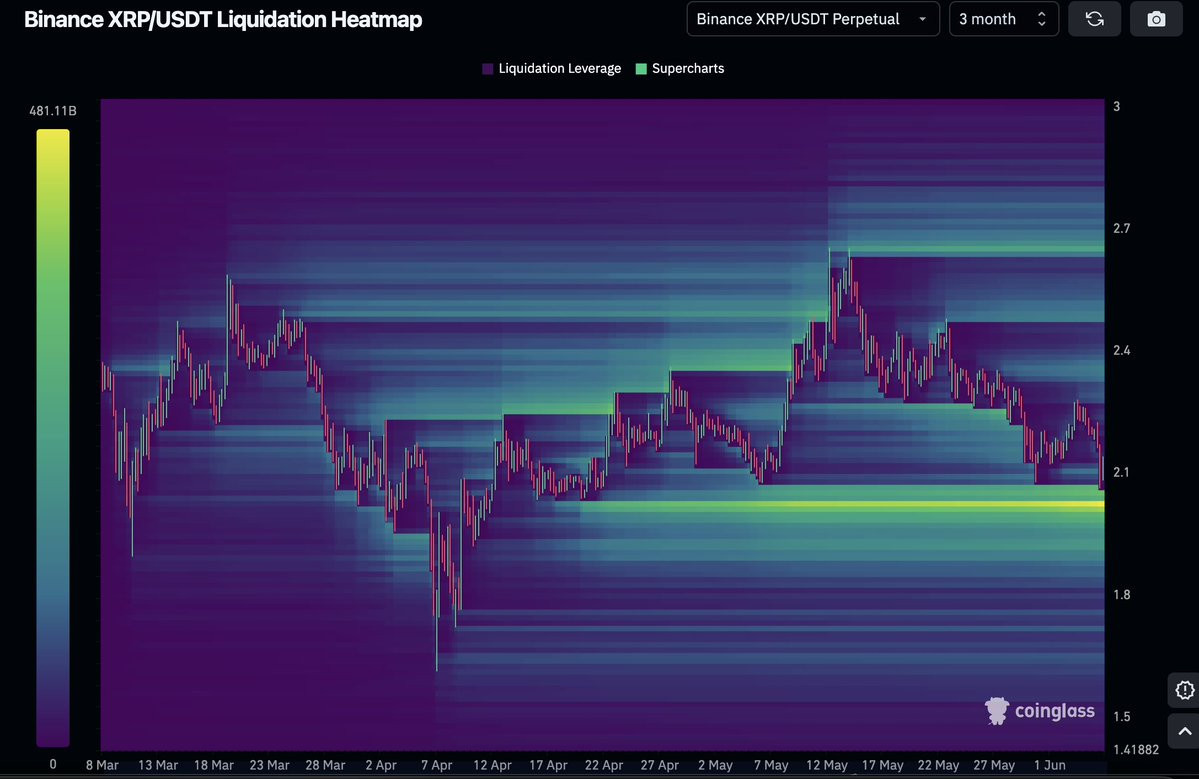Open the Binance XRP/USDT Perpetual dropdown

click(x=813, y=19)
